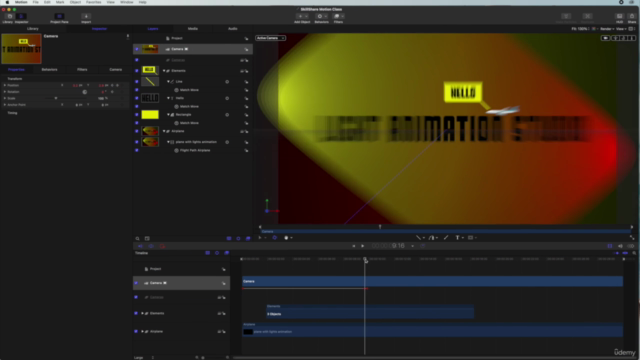The image size is (640, 360).
Task: Select the arrow select tool
Action: coord(260,238)
